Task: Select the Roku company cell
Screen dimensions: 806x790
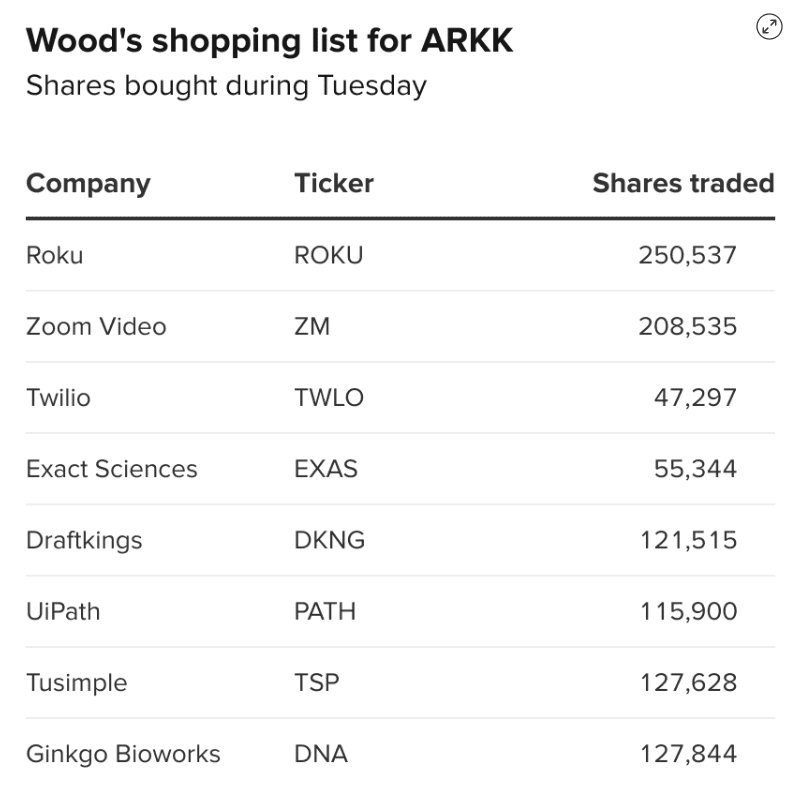Action: pos(55,255)
